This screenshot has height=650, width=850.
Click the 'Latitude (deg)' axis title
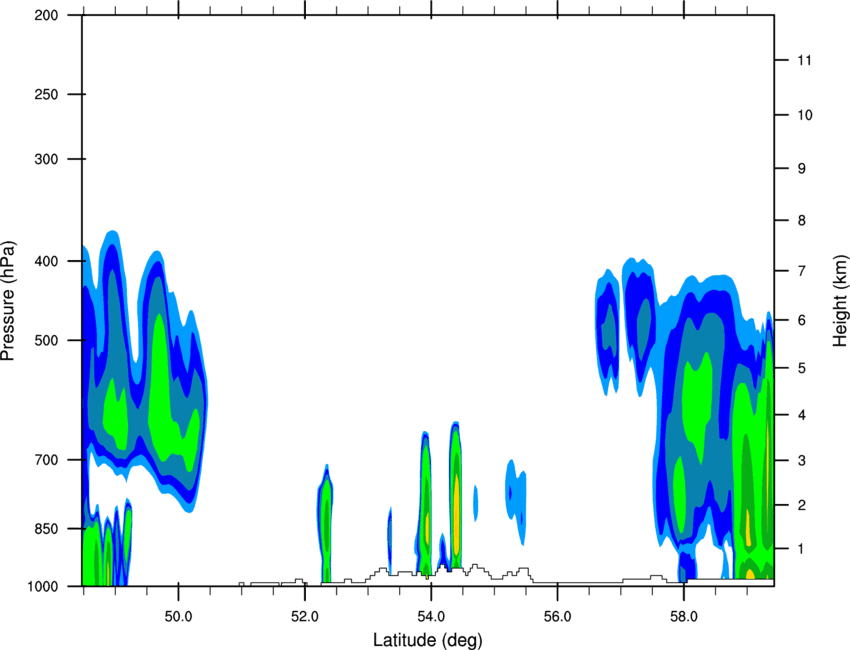click(x=427, y=640)
